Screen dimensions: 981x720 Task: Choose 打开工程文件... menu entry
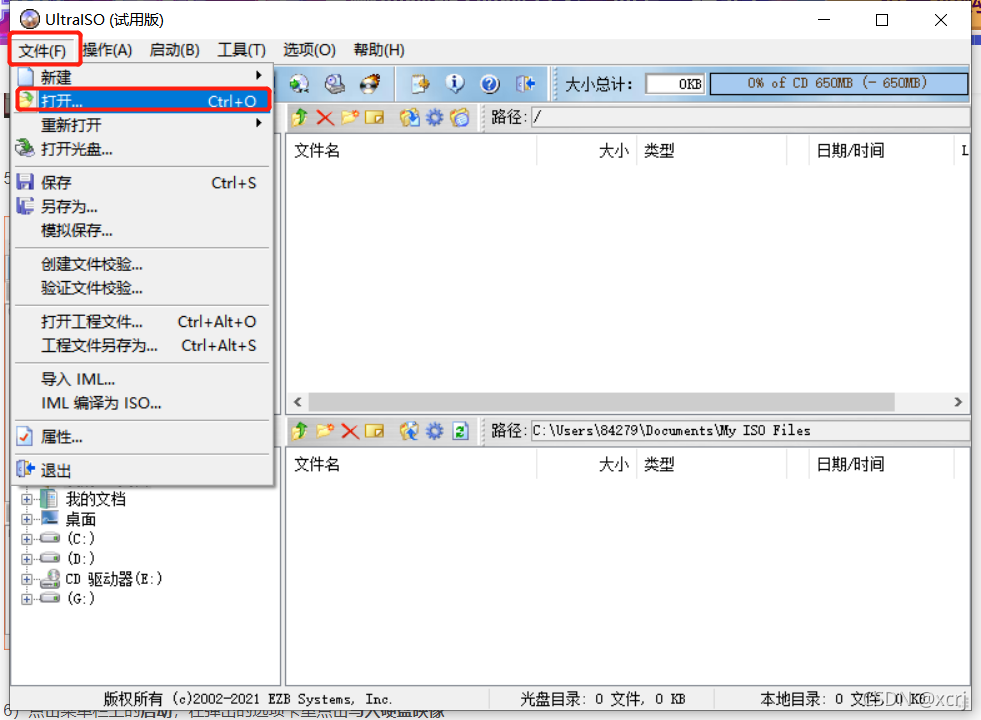(x=143, y=322)
